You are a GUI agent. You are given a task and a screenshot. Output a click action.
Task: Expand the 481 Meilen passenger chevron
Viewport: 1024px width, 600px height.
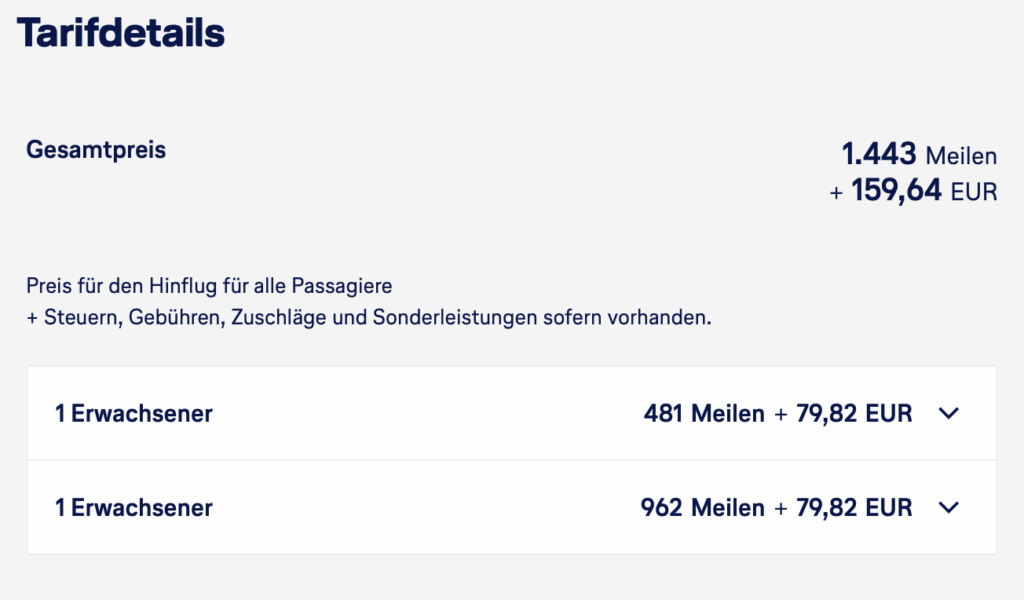[949, 414]
